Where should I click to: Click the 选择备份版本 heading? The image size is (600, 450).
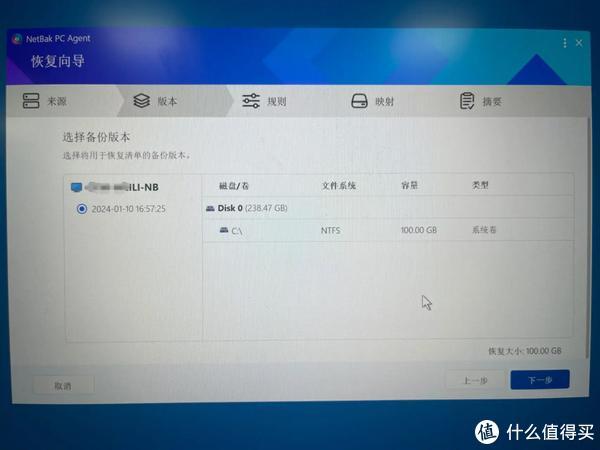point(96,137)
